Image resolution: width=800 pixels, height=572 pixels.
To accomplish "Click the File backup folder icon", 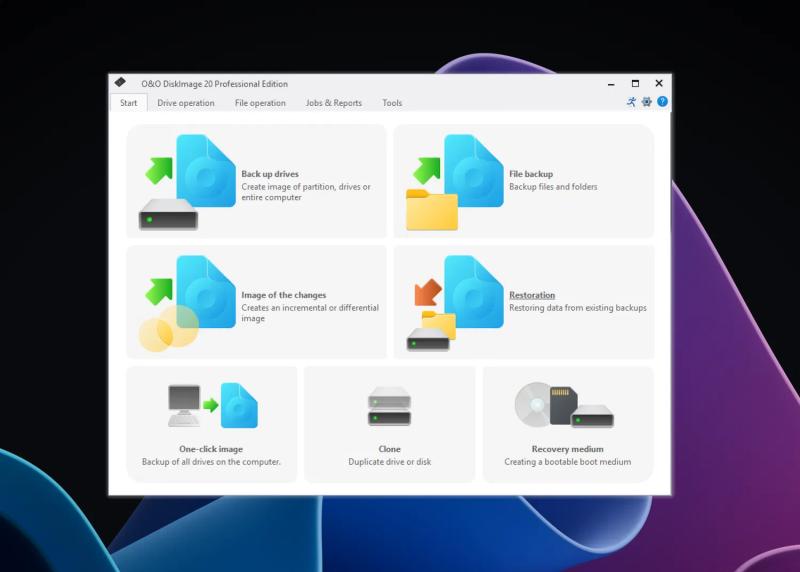I will pyautogui.click(x=432, y=210).
